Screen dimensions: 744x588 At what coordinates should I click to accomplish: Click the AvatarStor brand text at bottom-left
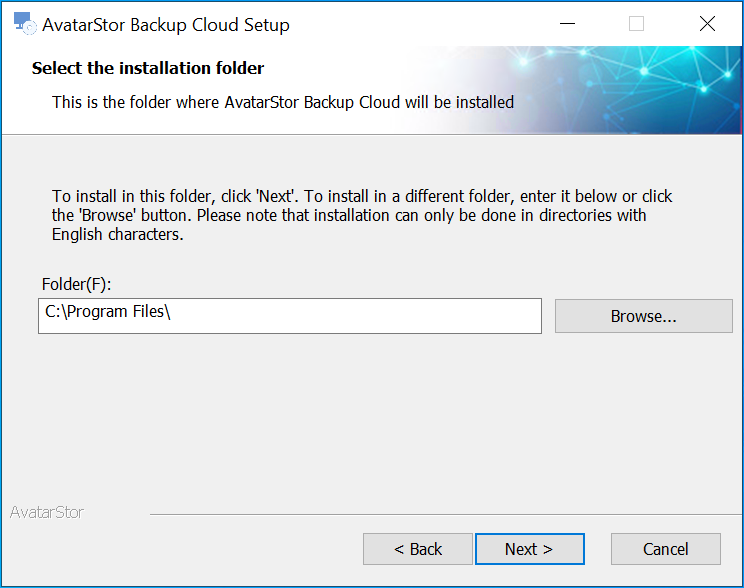coord(46,512)
